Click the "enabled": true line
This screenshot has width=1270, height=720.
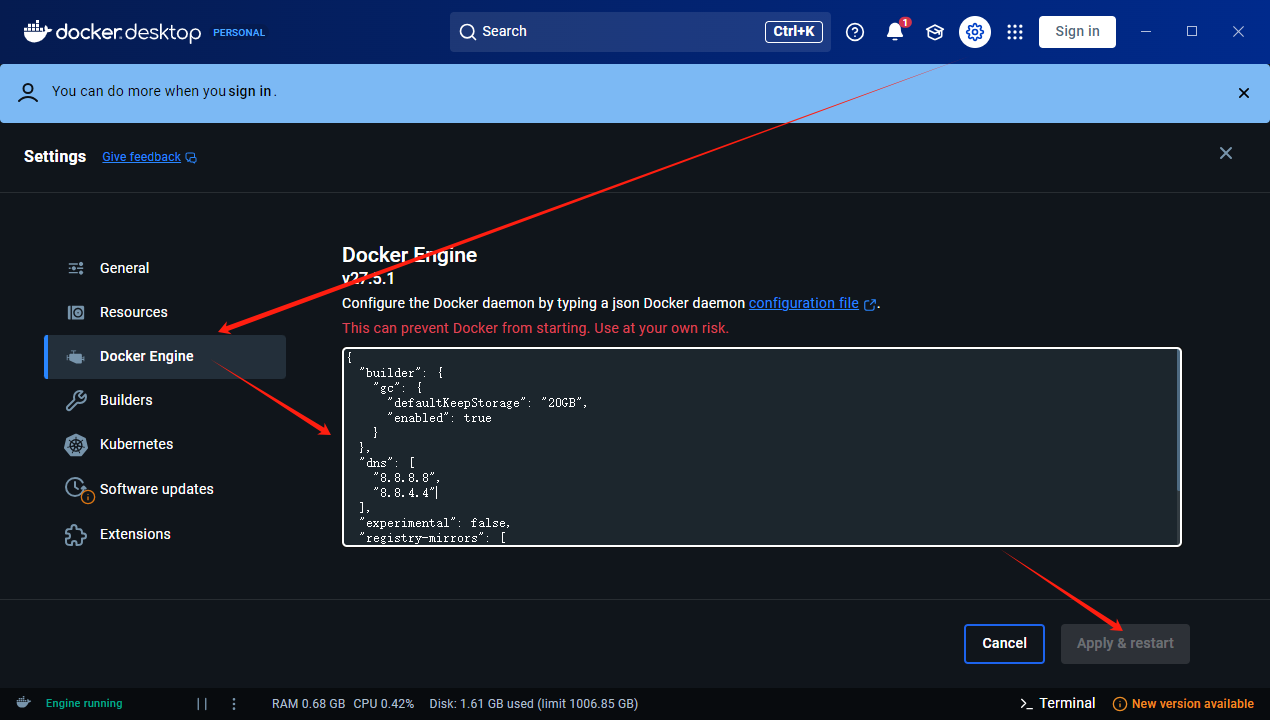pos(439,418)
